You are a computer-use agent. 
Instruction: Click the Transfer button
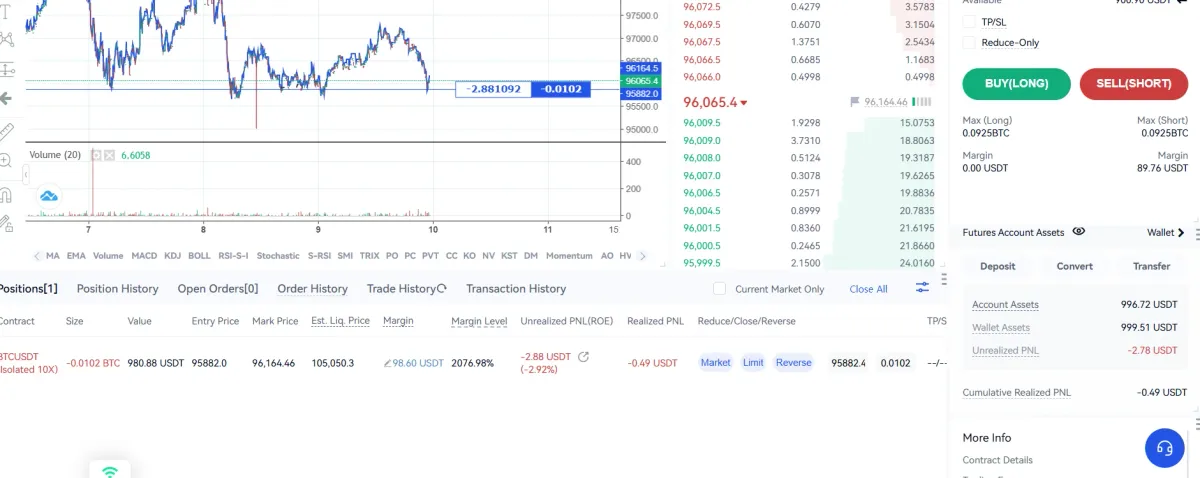click(x=1151, y=266)
